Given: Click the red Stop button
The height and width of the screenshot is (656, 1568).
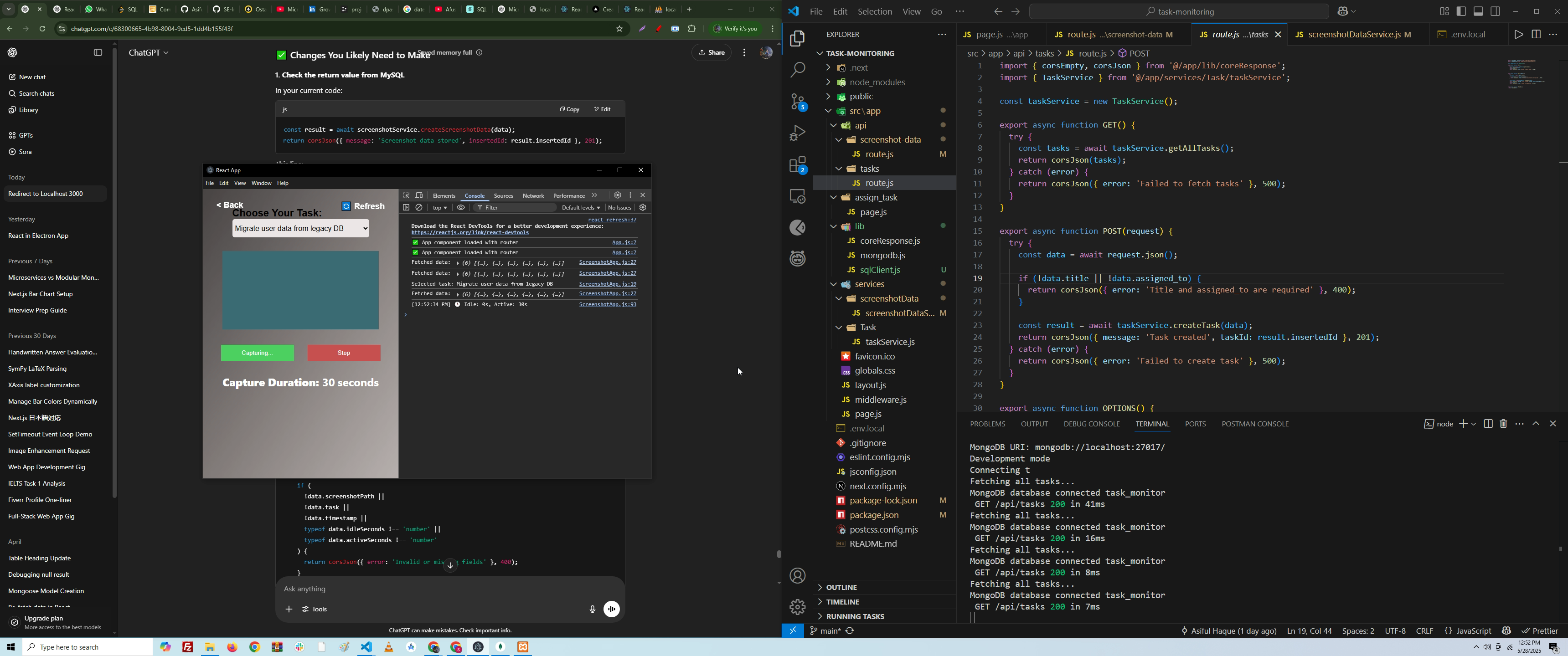Looking at the screenshot, I should click(x=344, y=353).
